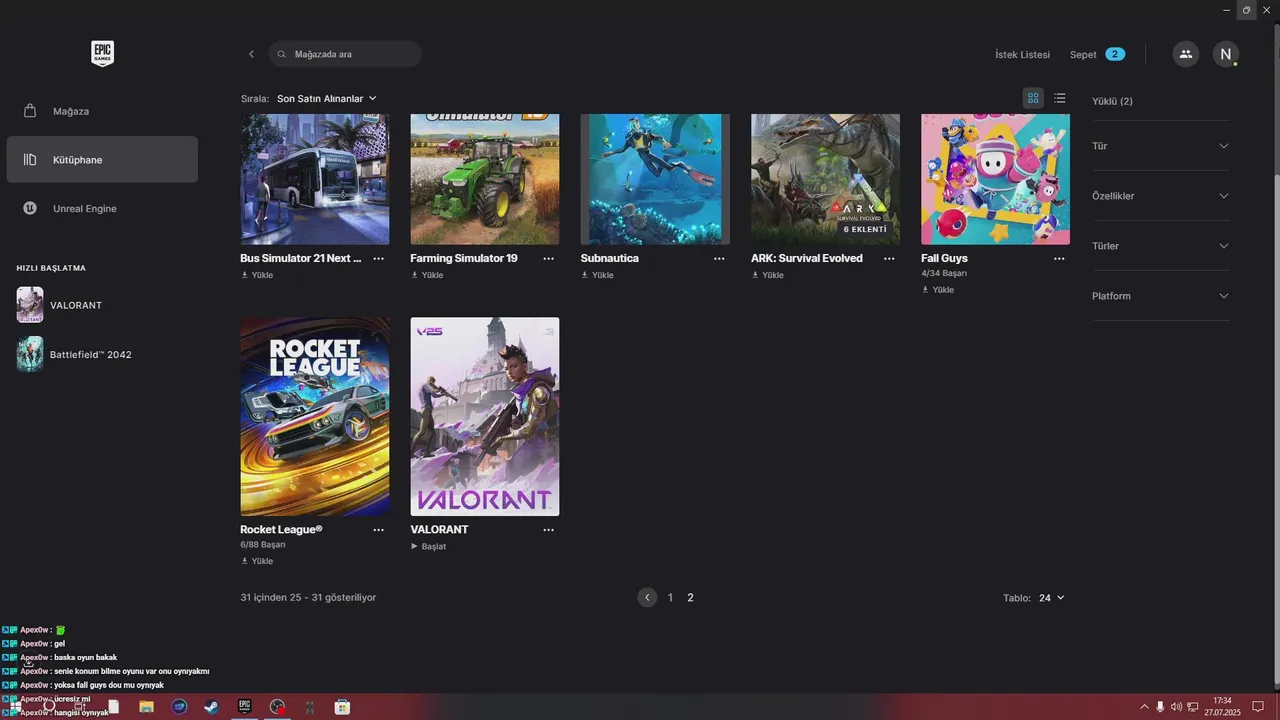Open the Son Satın Alınanlar sort dropdown
This screenshot has width=1280, height=720.
pyautogui.click(x=327, y=99)
